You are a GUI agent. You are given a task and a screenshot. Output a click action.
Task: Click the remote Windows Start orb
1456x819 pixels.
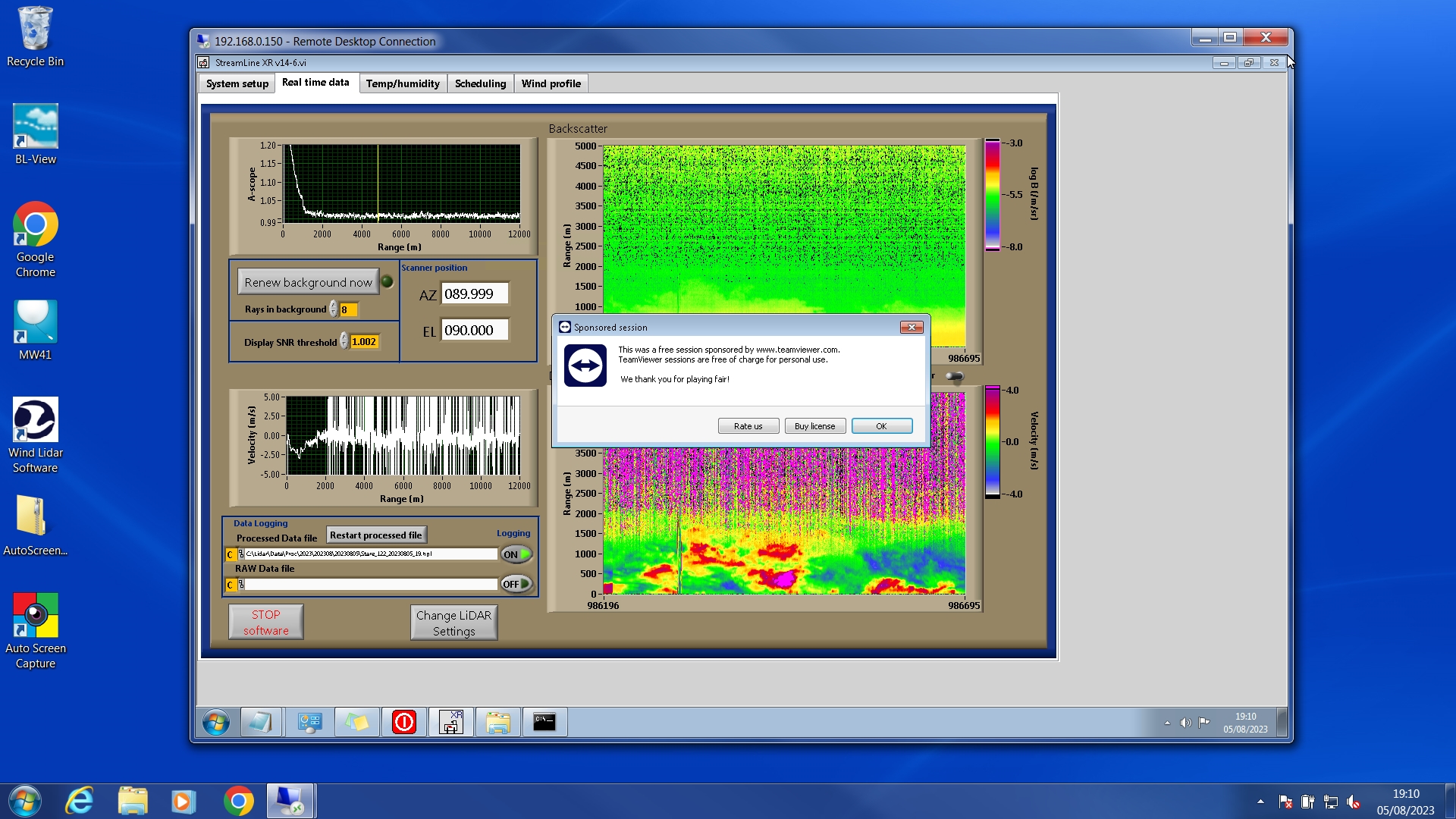(x=216, y=722)
